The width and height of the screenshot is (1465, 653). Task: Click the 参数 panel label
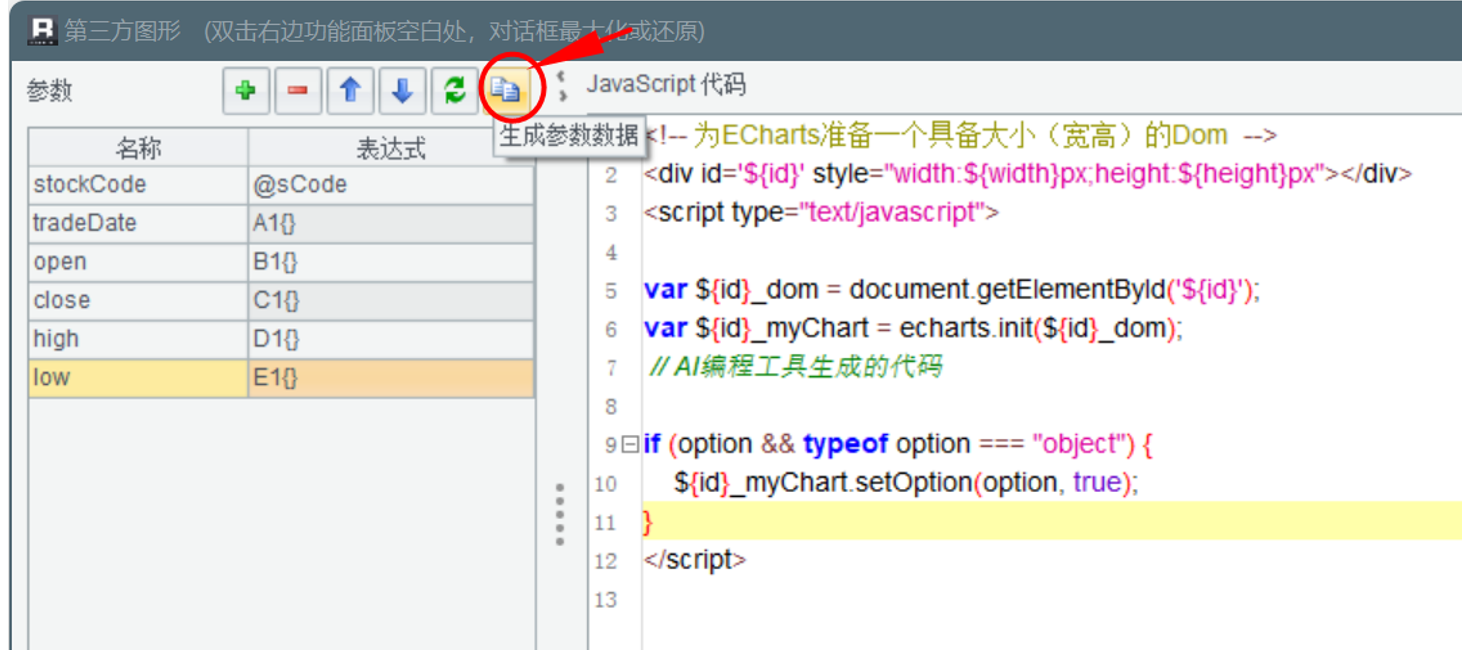[50, 91]
